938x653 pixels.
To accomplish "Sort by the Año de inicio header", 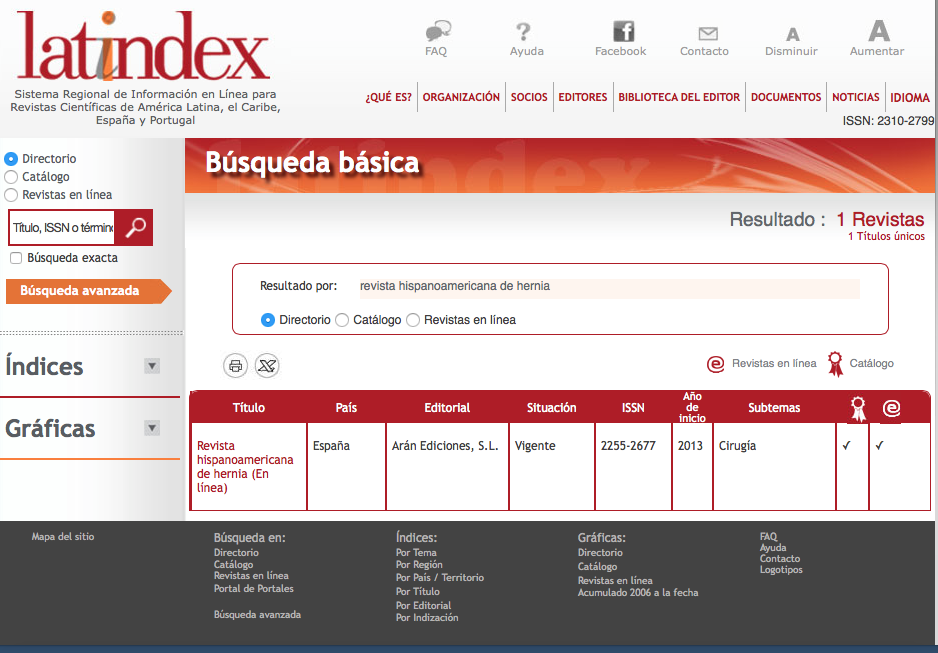I will 692,407.
